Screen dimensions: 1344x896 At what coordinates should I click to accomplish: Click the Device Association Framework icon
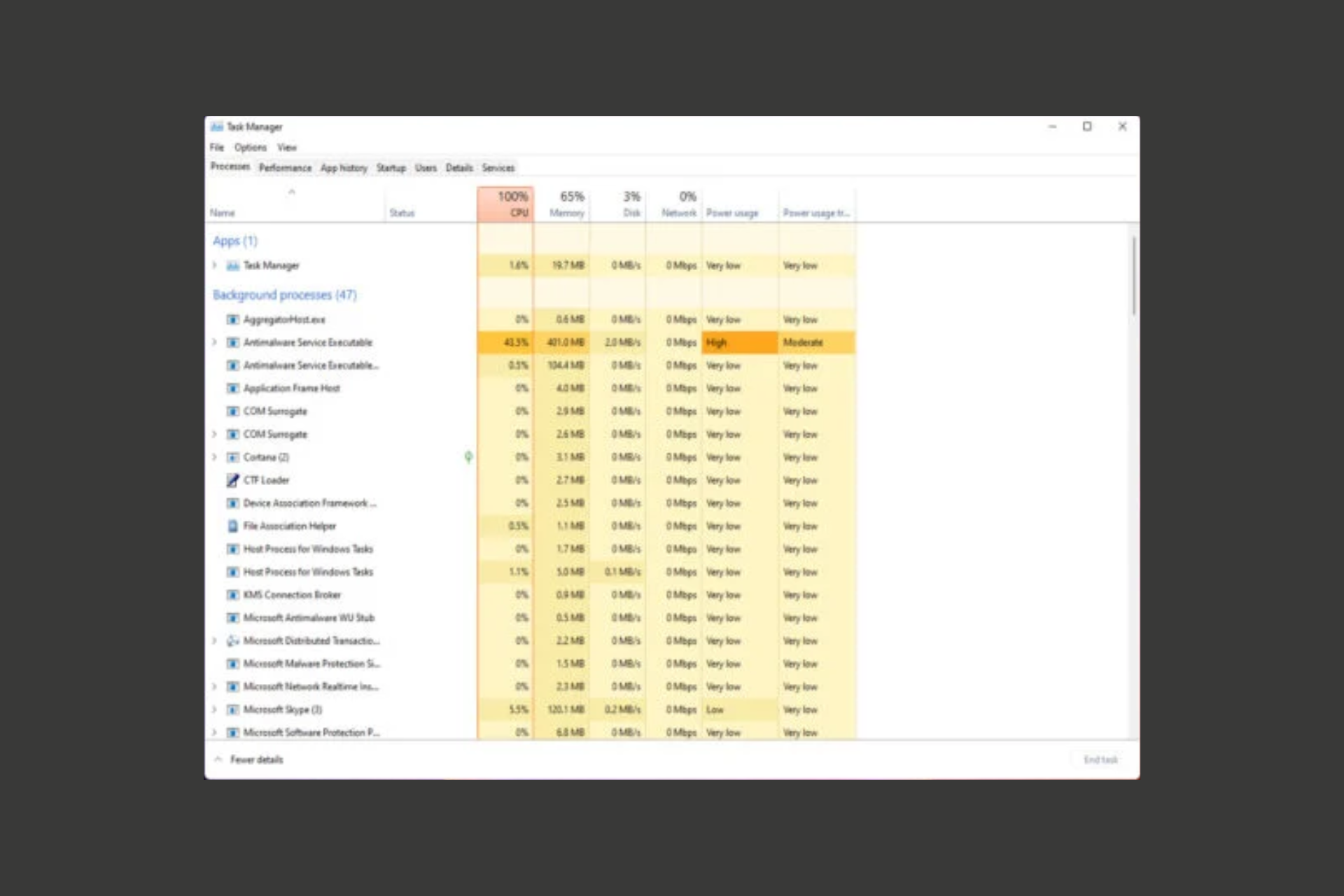(233, 503)
